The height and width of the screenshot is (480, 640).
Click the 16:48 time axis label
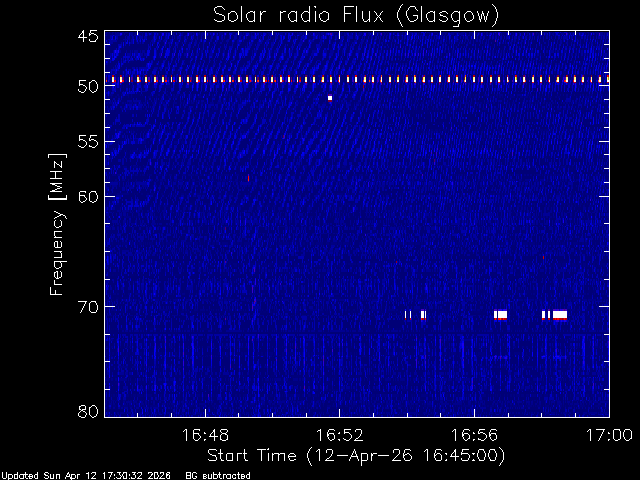click(x=205, y=435)
